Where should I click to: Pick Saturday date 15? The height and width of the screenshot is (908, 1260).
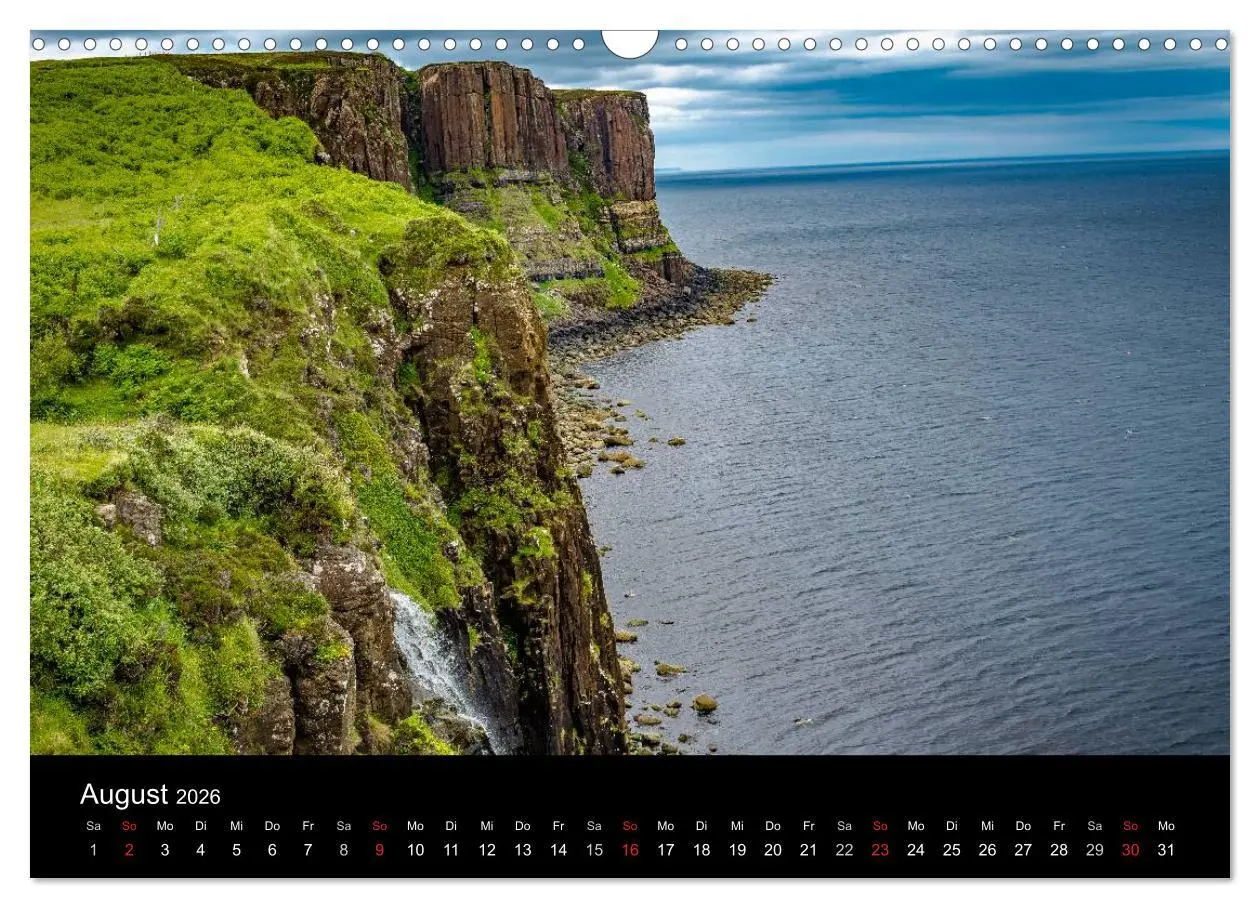point(594,850)
